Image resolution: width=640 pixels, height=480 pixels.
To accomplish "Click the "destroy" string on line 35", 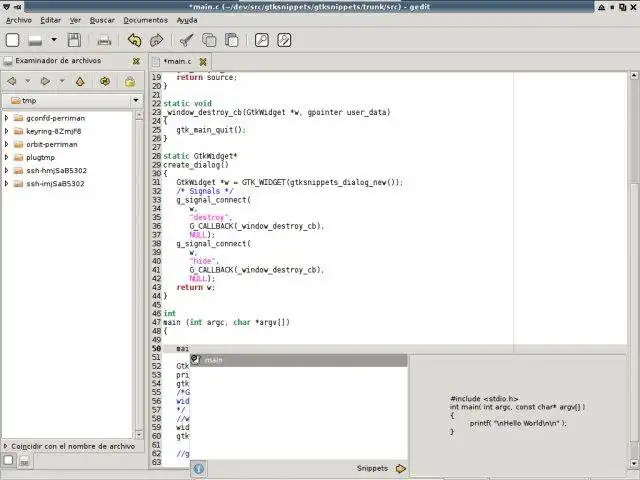I will tap(210, 217).
